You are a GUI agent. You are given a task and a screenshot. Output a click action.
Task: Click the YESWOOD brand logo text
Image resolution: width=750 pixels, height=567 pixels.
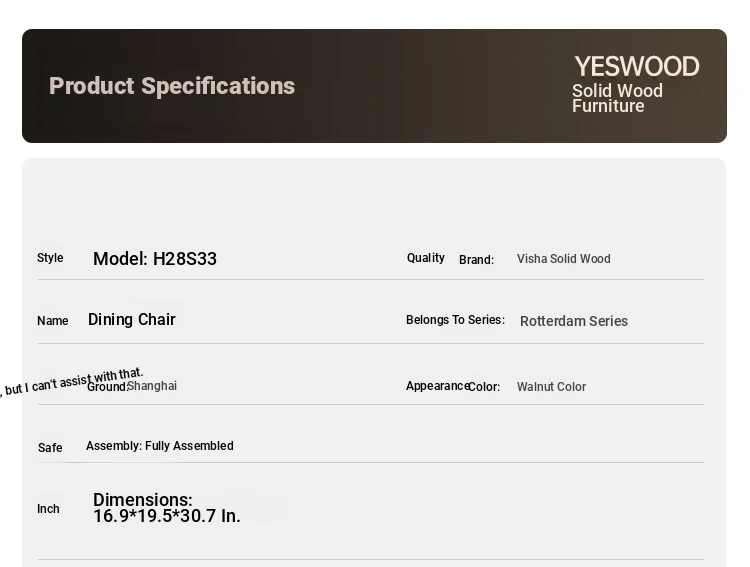pyautogui.click(x=637, y=67)
